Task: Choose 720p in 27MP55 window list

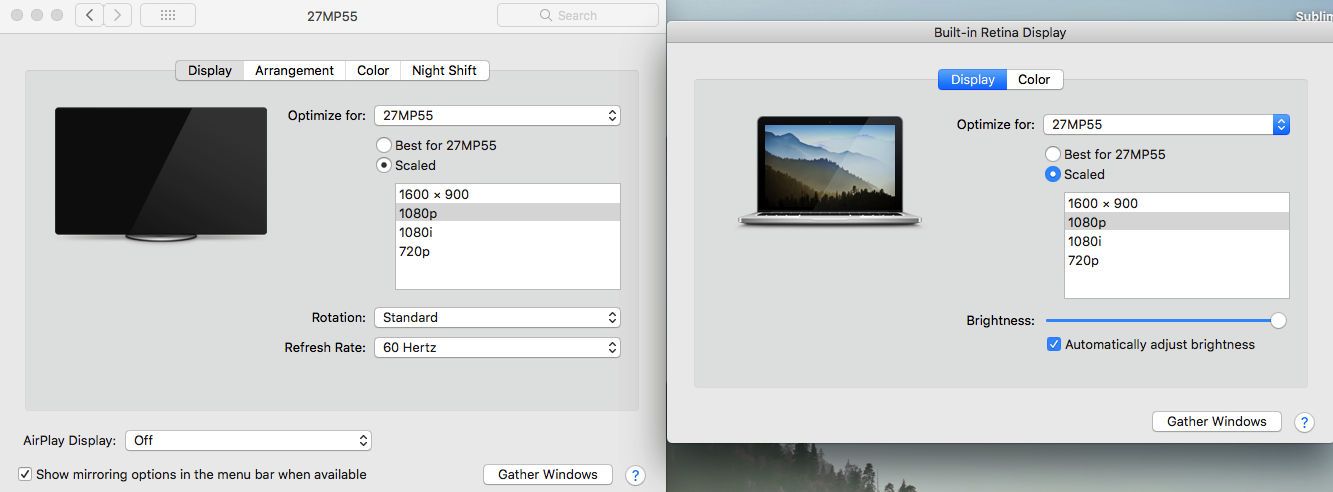Action: [508, 251]
